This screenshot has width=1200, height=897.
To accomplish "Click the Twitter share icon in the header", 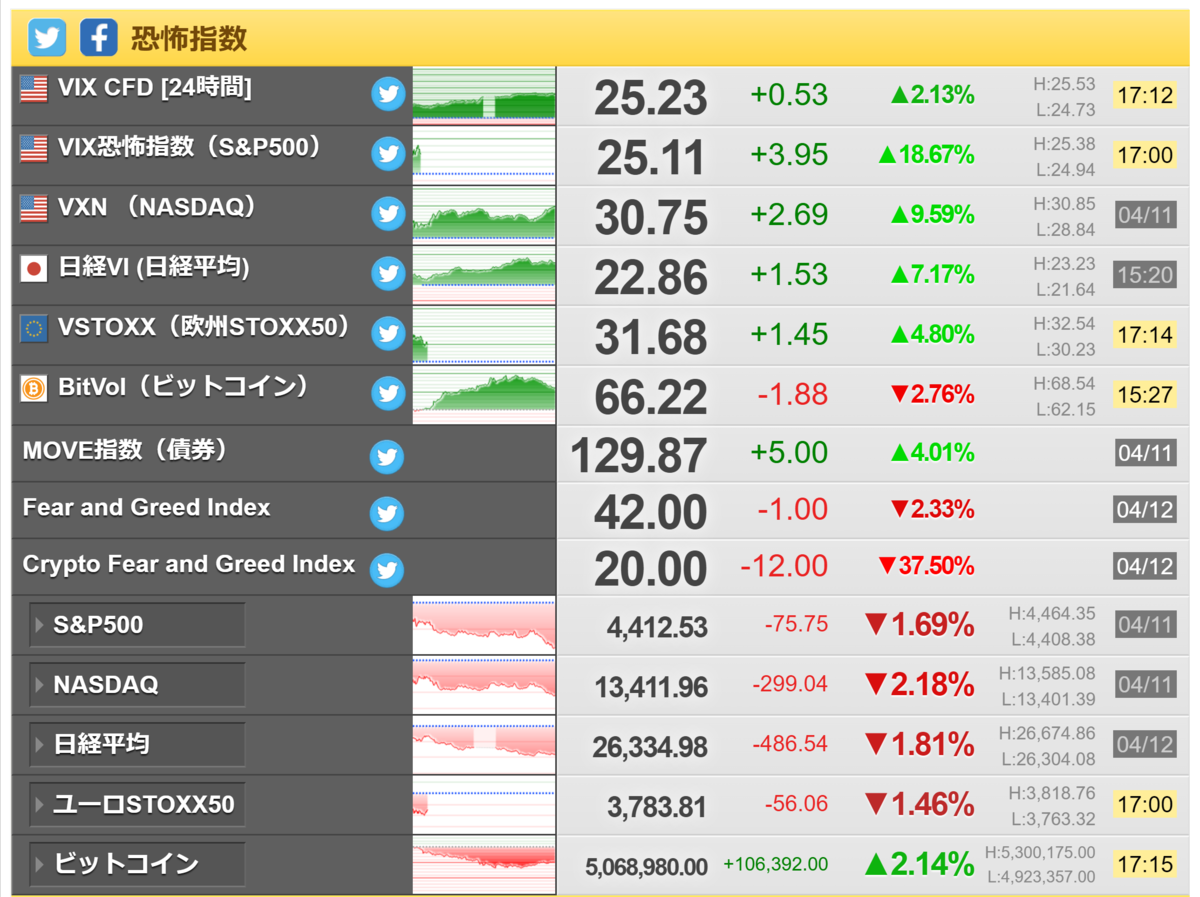I will (x=46, y=38).
